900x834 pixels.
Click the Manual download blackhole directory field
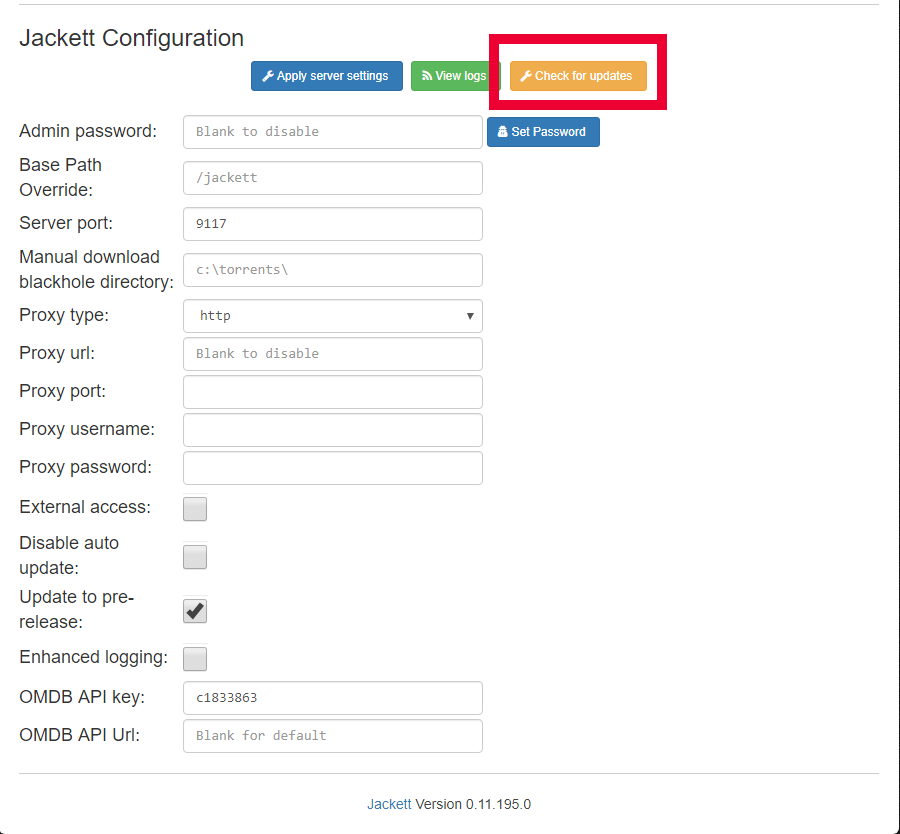(x=332, y=269)
